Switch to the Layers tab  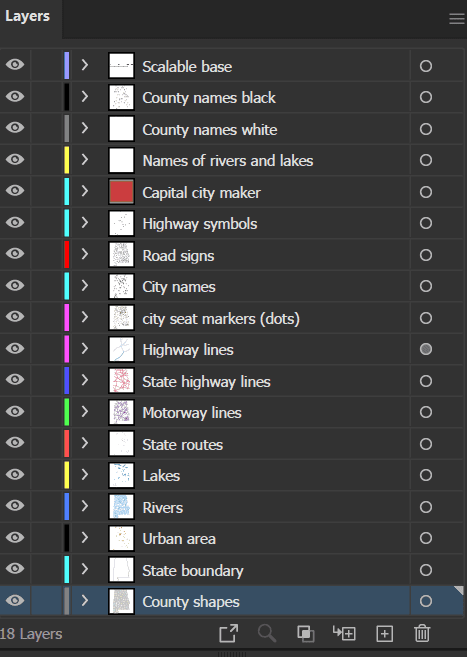(x=28, y=16)
